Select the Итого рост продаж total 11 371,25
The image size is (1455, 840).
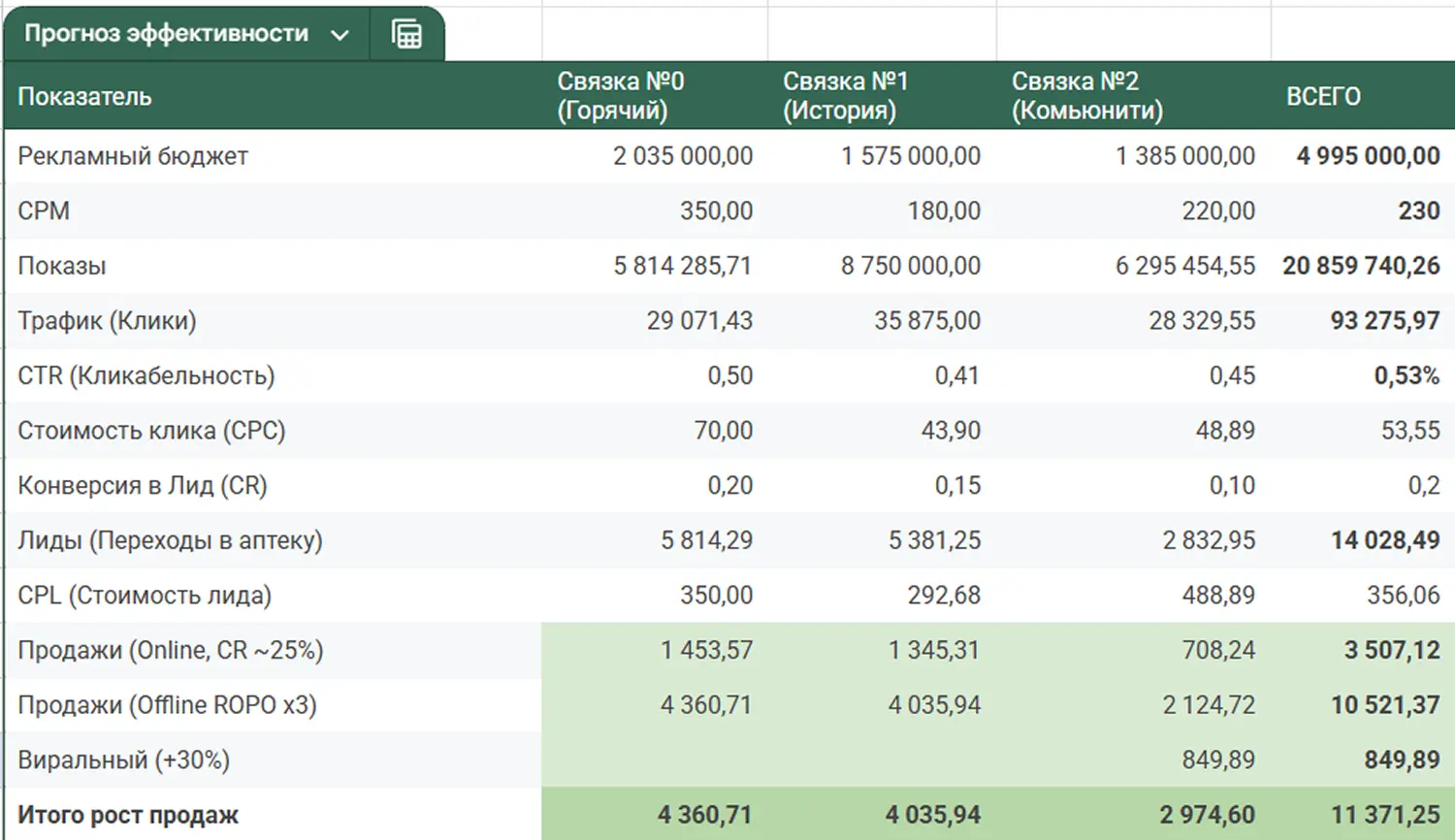point(1385,815)
